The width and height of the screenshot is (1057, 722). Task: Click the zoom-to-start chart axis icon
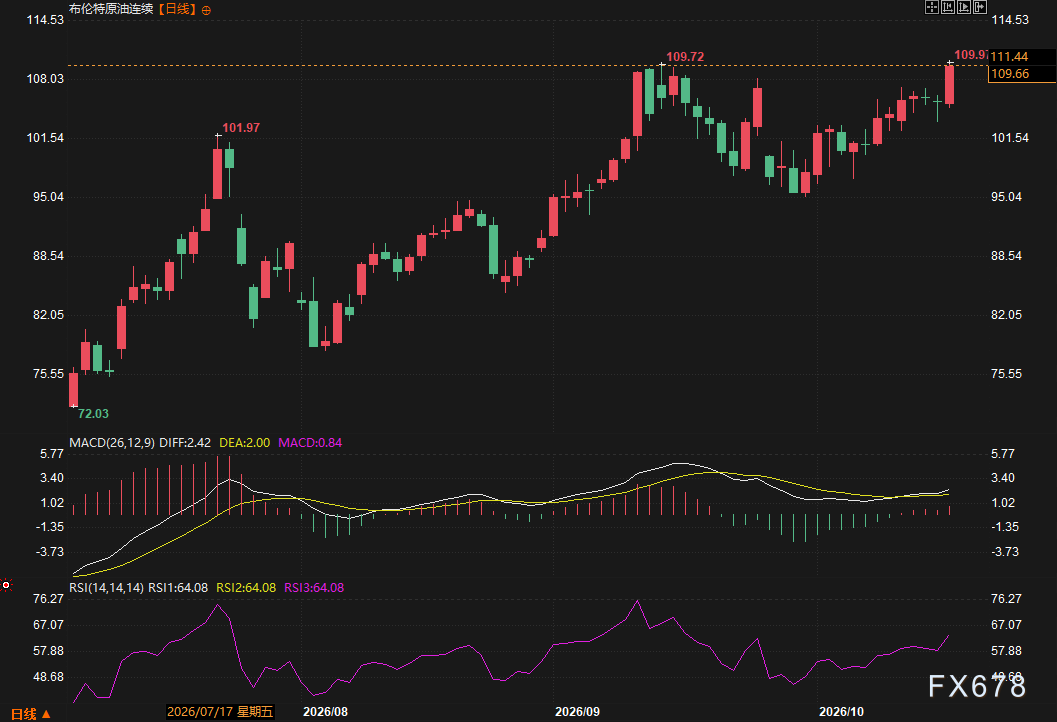(x=948, y=7)
